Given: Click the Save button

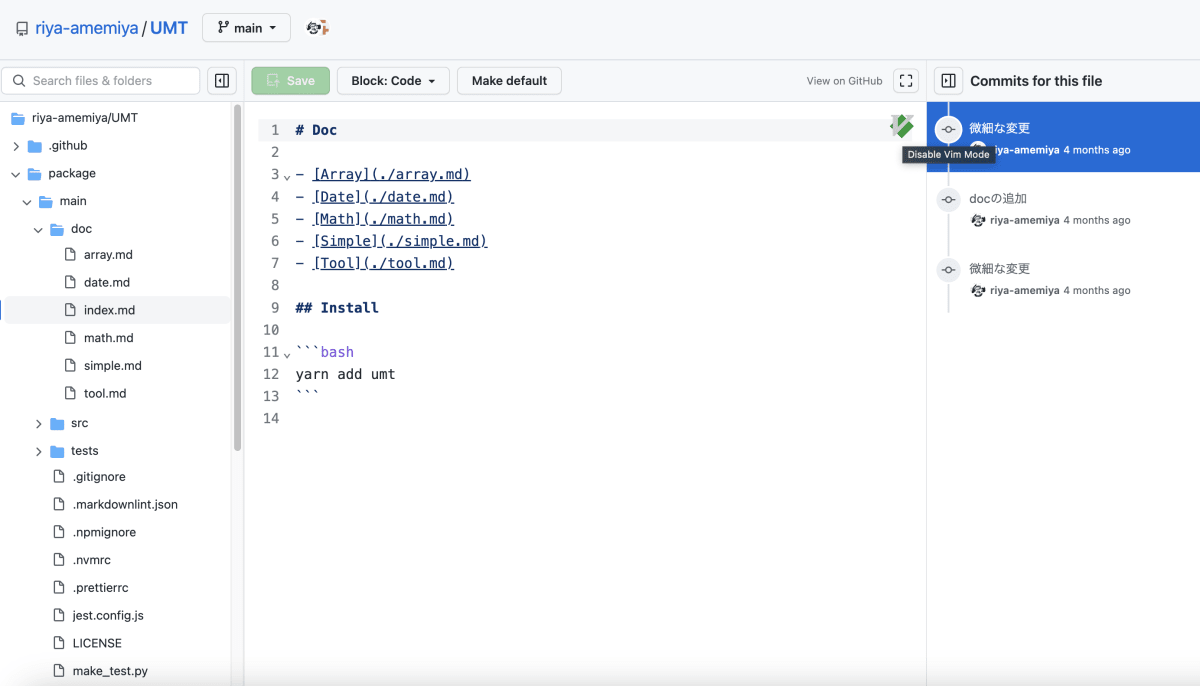Looking at the screenshot, I should coord(291,81).
